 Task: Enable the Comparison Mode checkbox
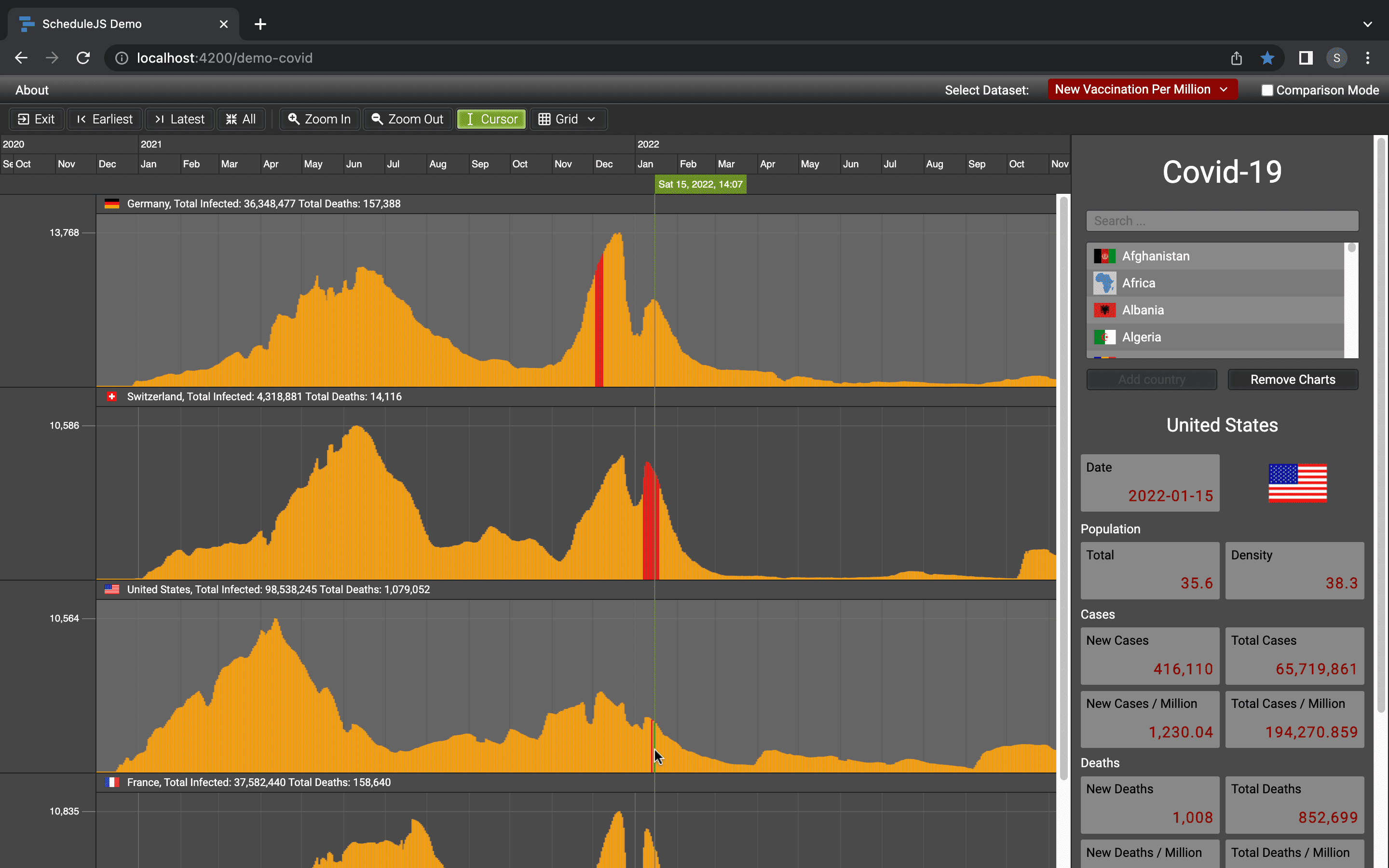pos(1267,90)
